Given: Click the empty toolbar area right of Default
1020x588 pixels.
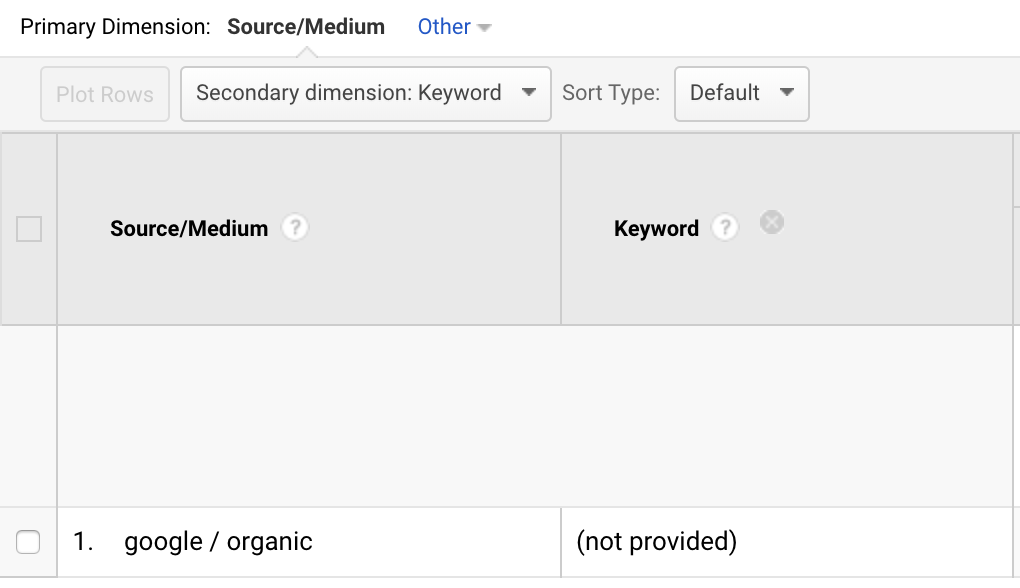Looking at the screenshot, I should (x=910, y=94).
